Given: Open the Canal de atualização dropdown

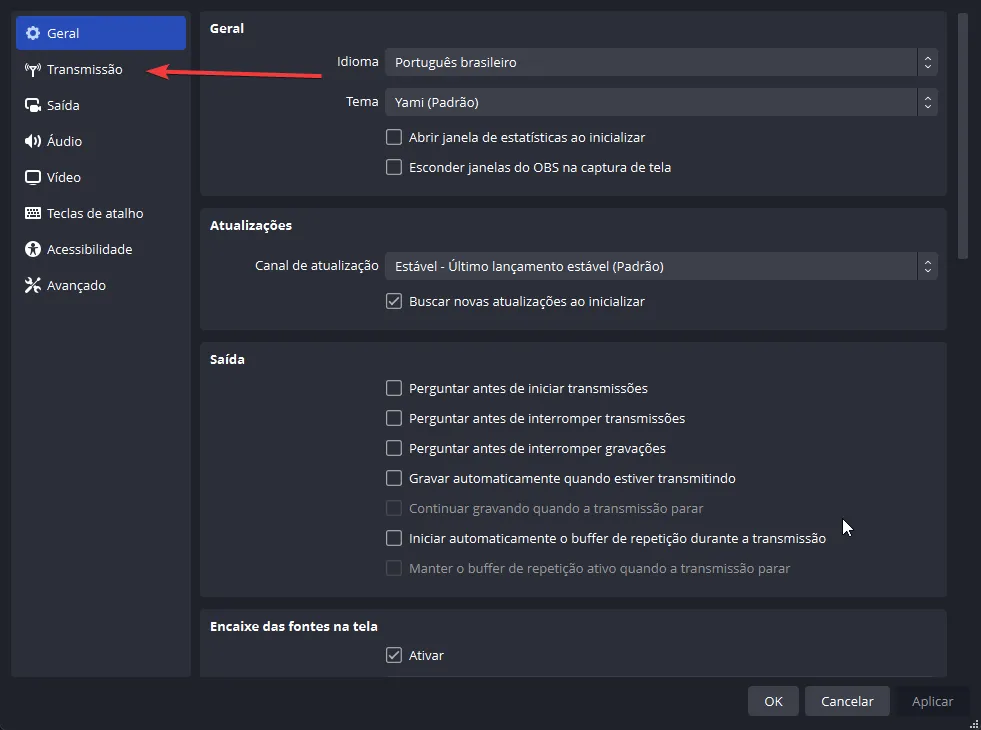Looking at the screenshot, I should pyautogui.click(x=661, y=266).
